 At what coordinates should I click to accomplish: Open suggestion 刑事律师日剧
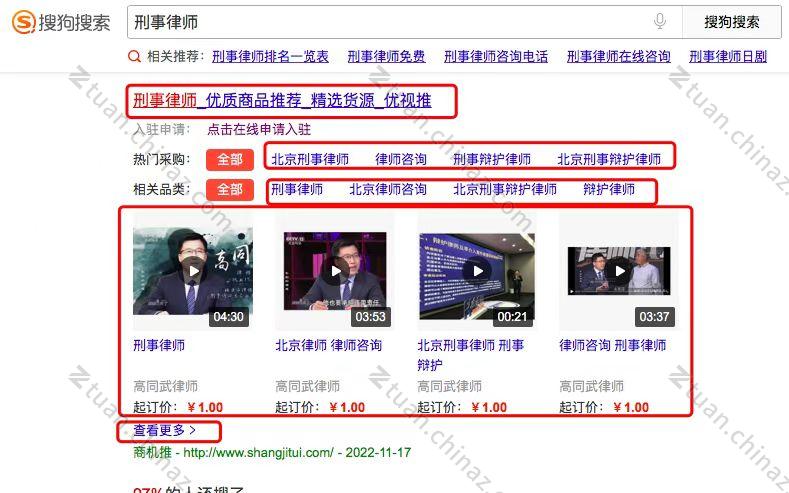(728, 56)
